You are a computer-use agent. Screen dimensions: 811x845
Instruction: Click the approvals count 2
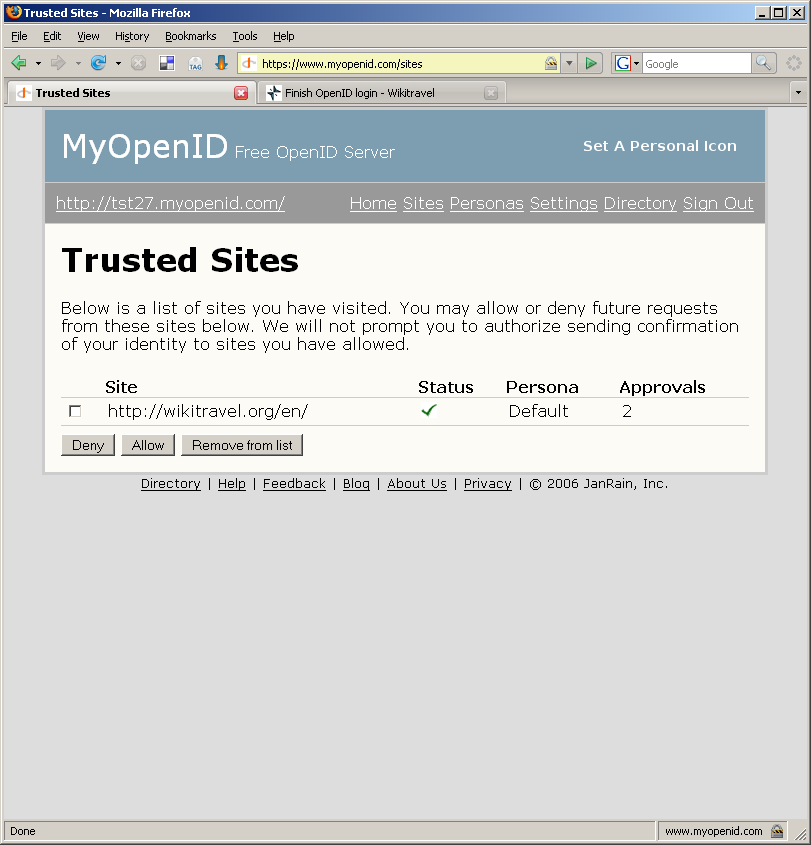click(x=627, y=411)
